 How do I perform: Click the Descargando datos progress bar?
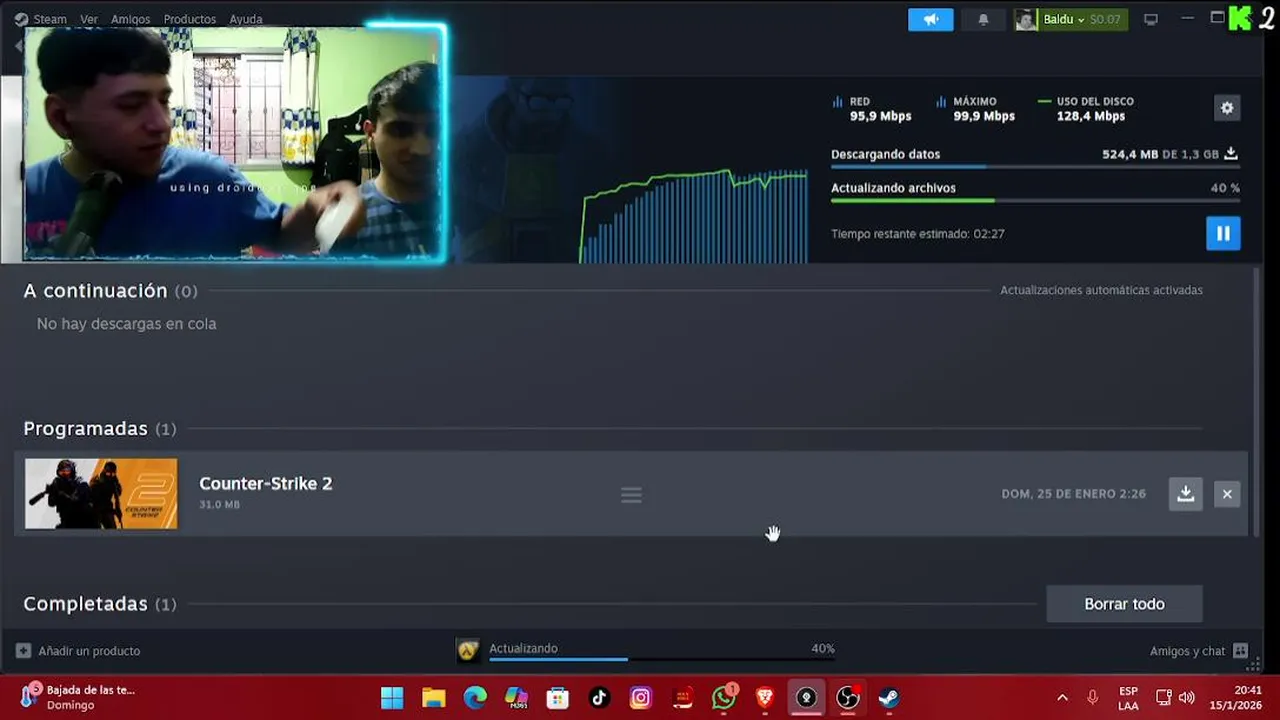click(x=1035, y=167)
